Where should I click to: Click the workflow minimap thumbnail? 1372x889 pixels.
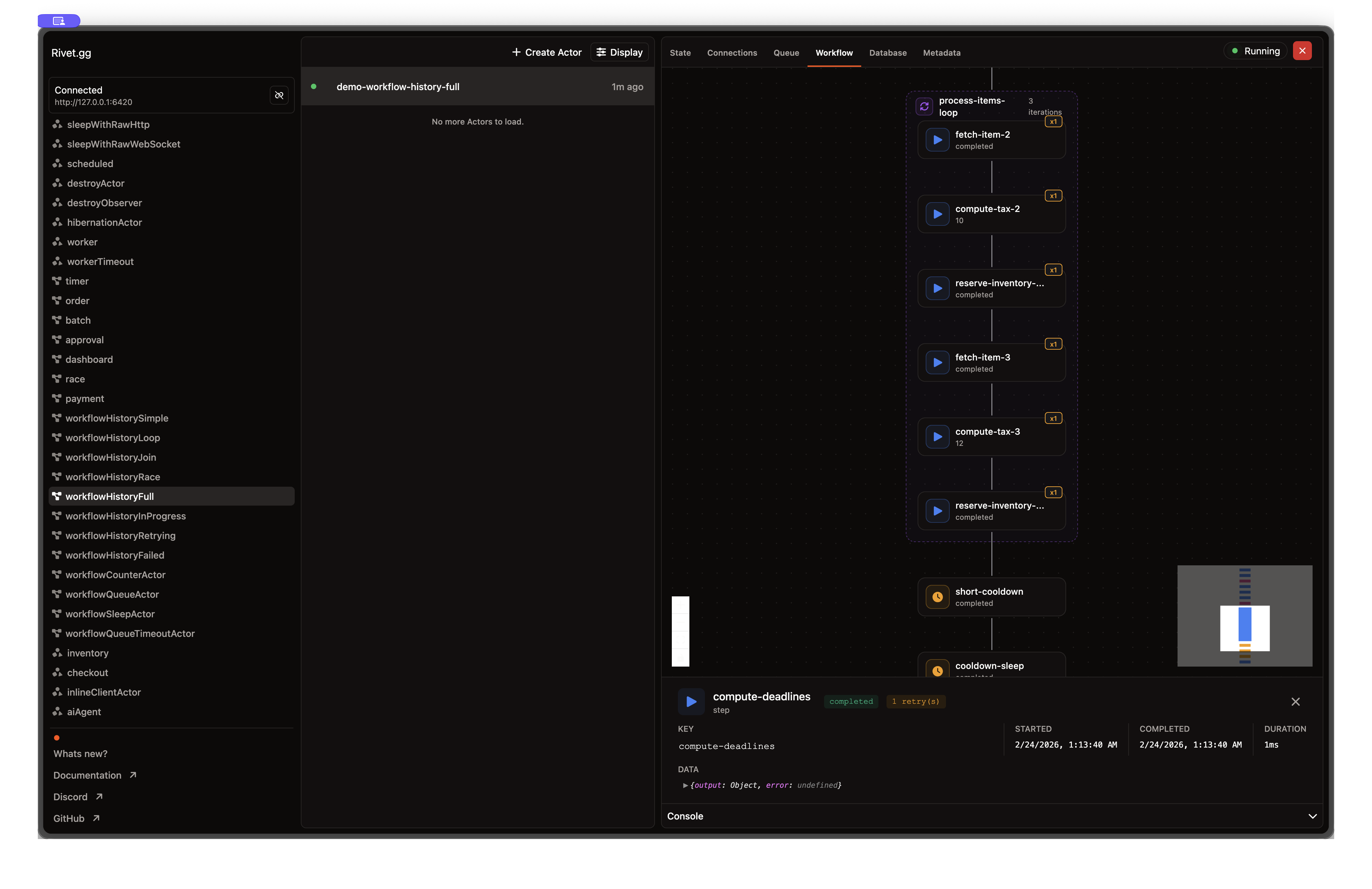pyautogui.click(x=1245, y=616)
